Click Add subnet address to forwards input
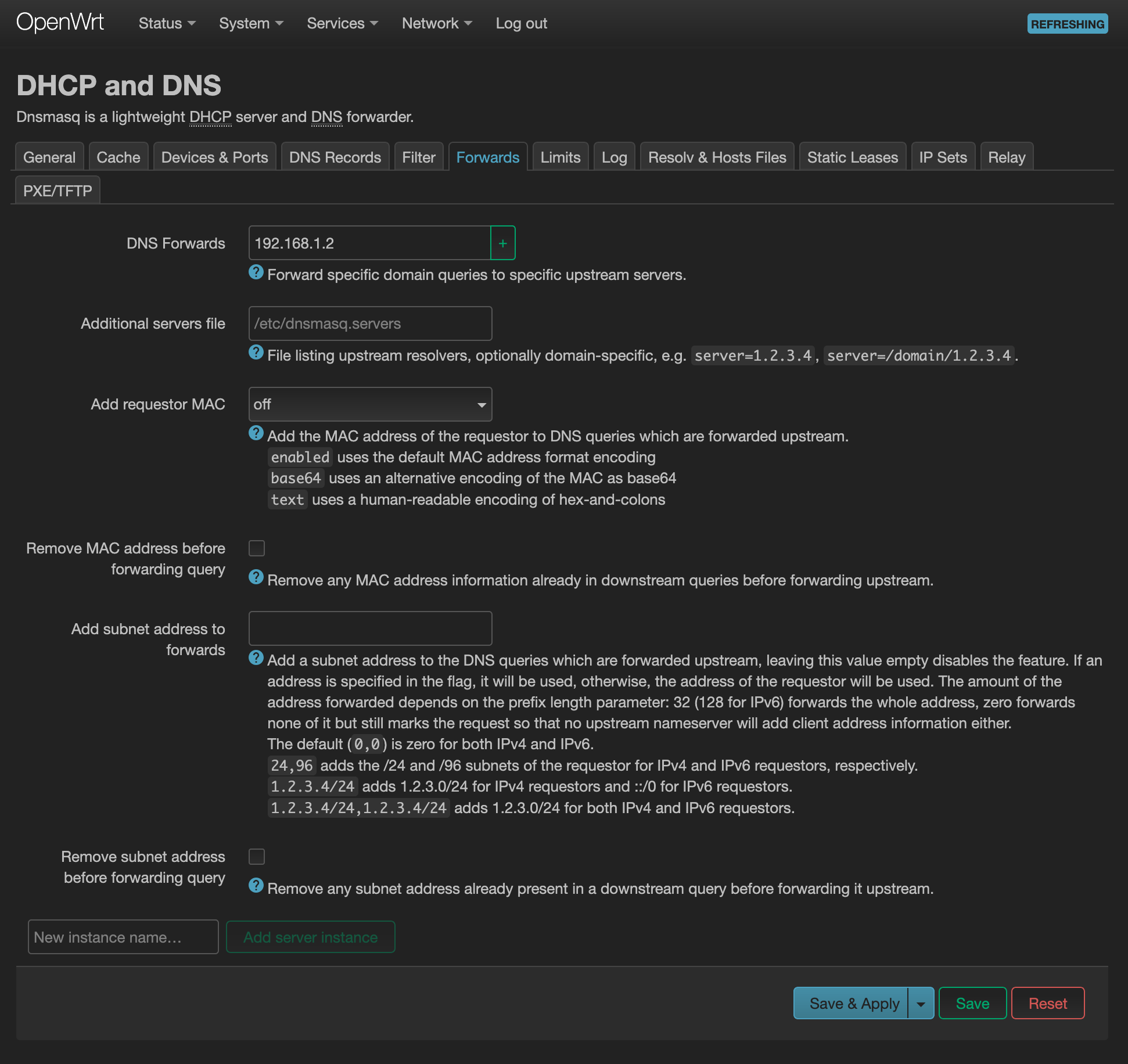1128x1064 pixels. [x=370, y=628]
